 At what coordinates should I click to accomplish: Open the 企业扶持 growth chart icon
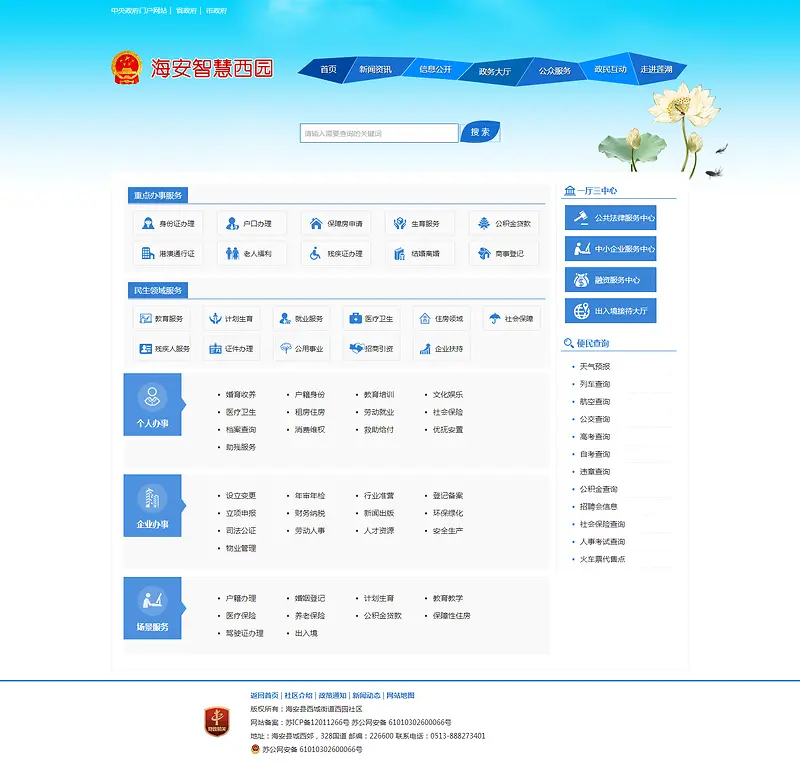coord(425,349)
